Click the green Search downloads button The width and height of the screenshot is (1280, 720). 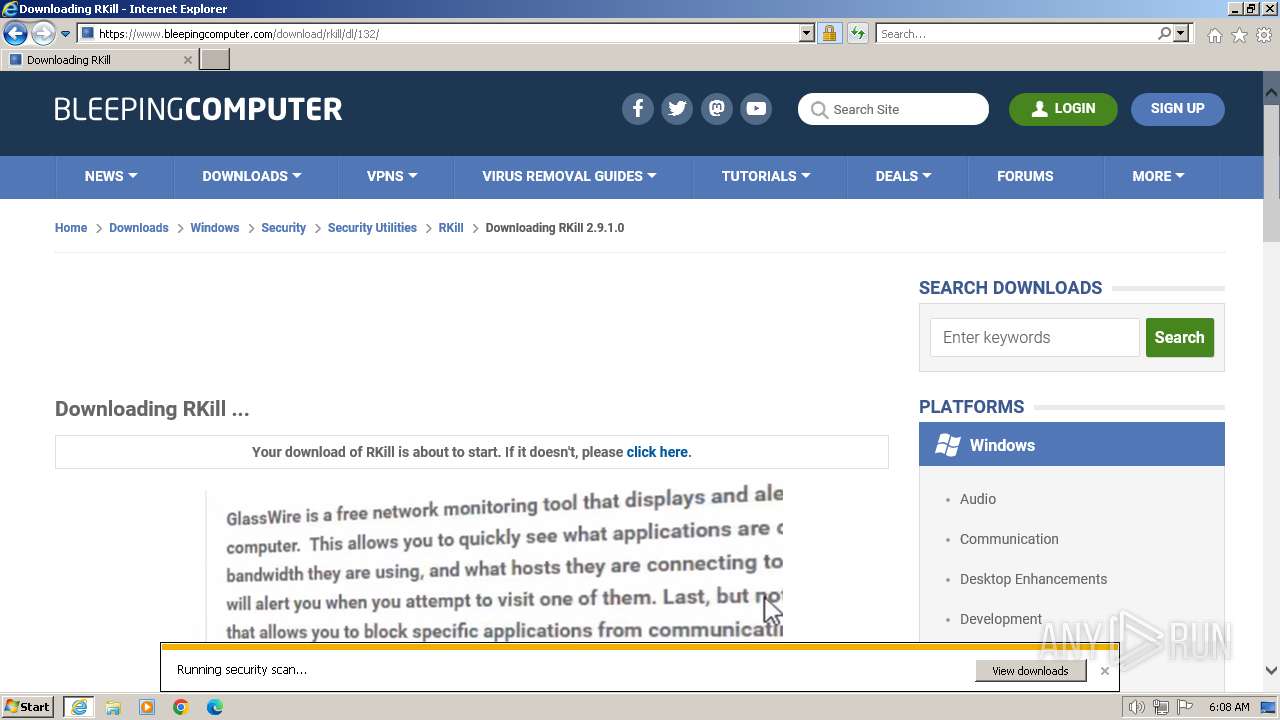point(1179,338)
